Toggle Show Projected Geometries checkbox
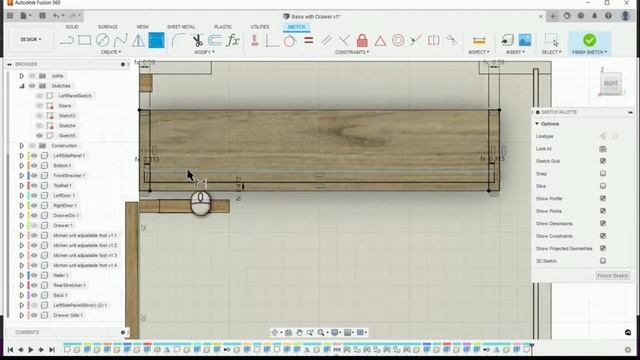The height and width of the screenshot is (360, 640). click(603, 248)
